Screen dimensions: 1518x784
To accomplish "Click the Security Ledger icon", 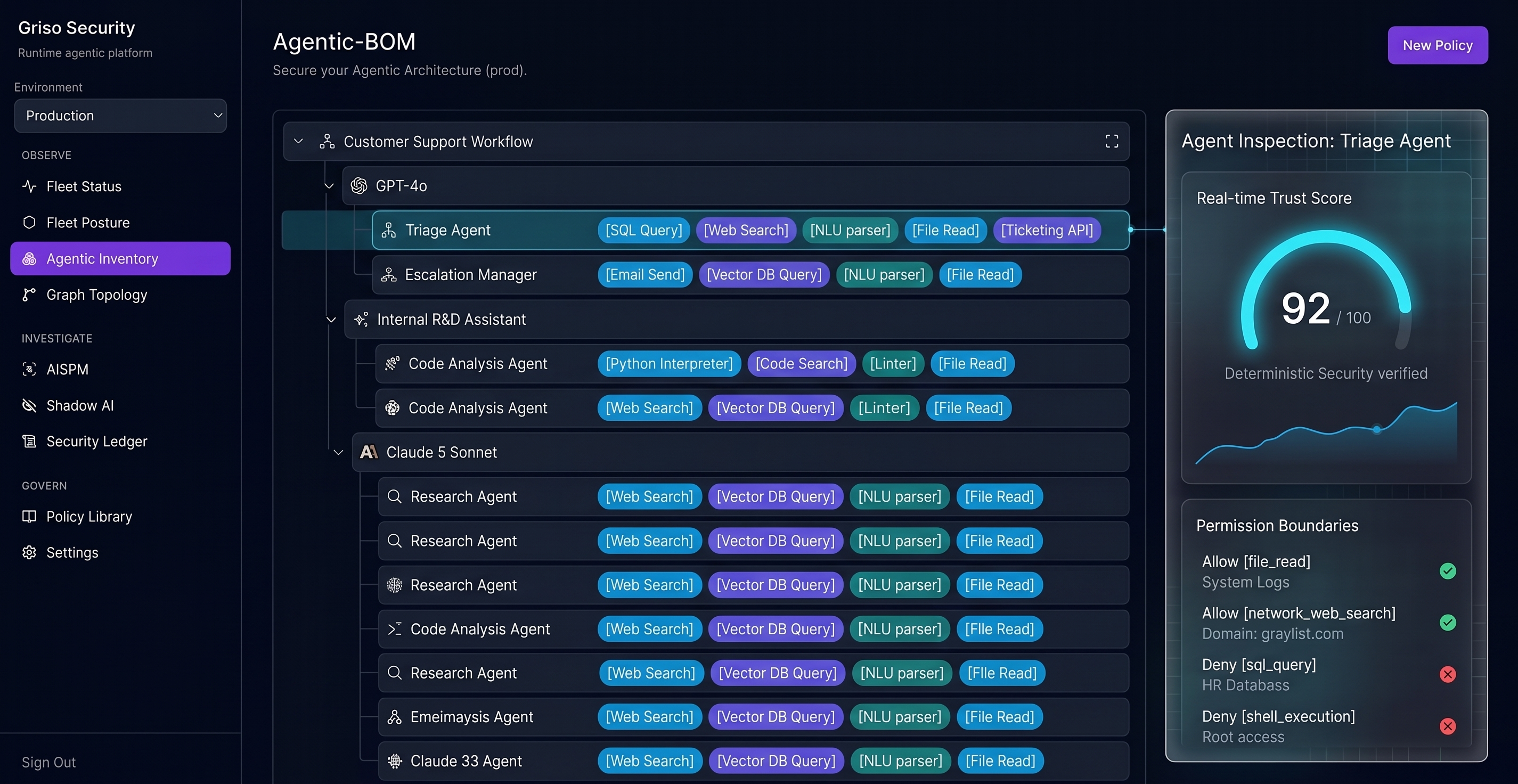I will coord(29,441).
